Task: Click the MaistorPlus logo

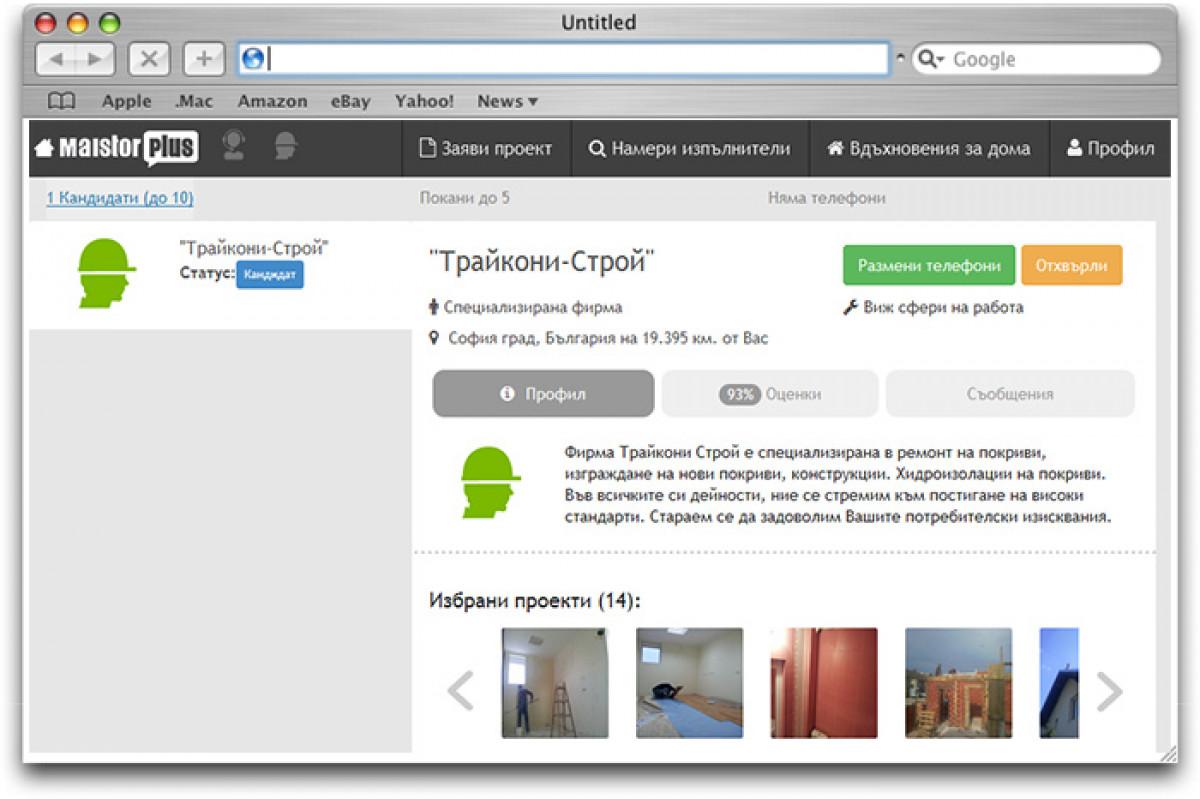Action: coord(116,149)
